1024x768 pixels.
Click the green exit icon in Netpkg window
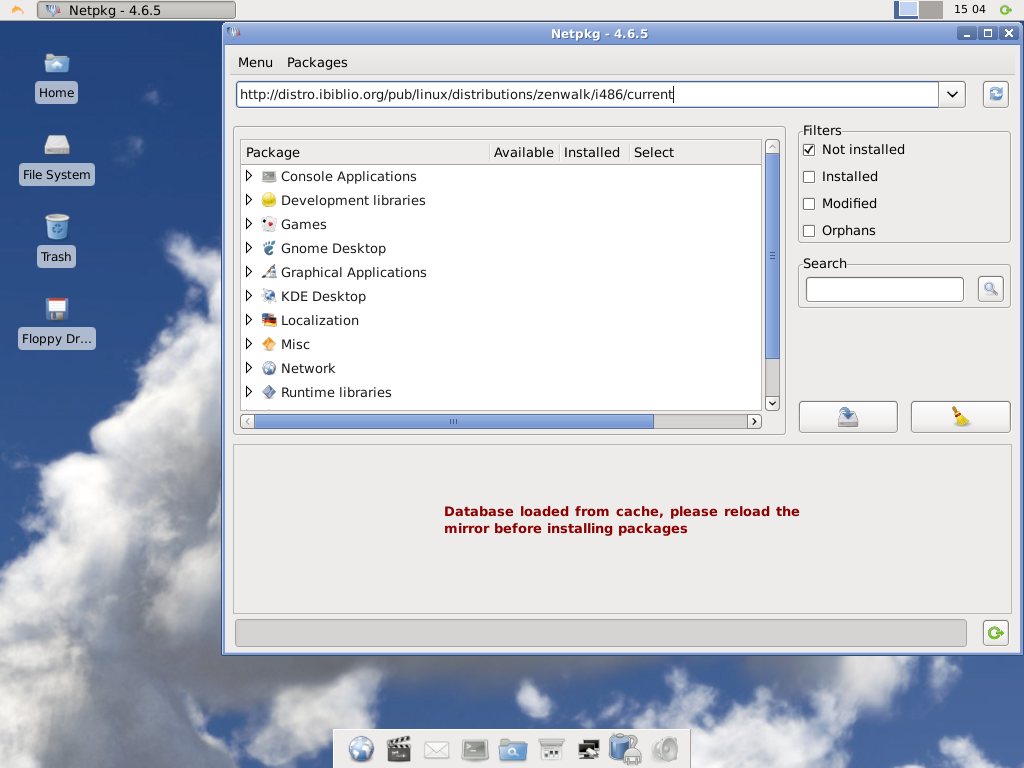tap(995, 633)
